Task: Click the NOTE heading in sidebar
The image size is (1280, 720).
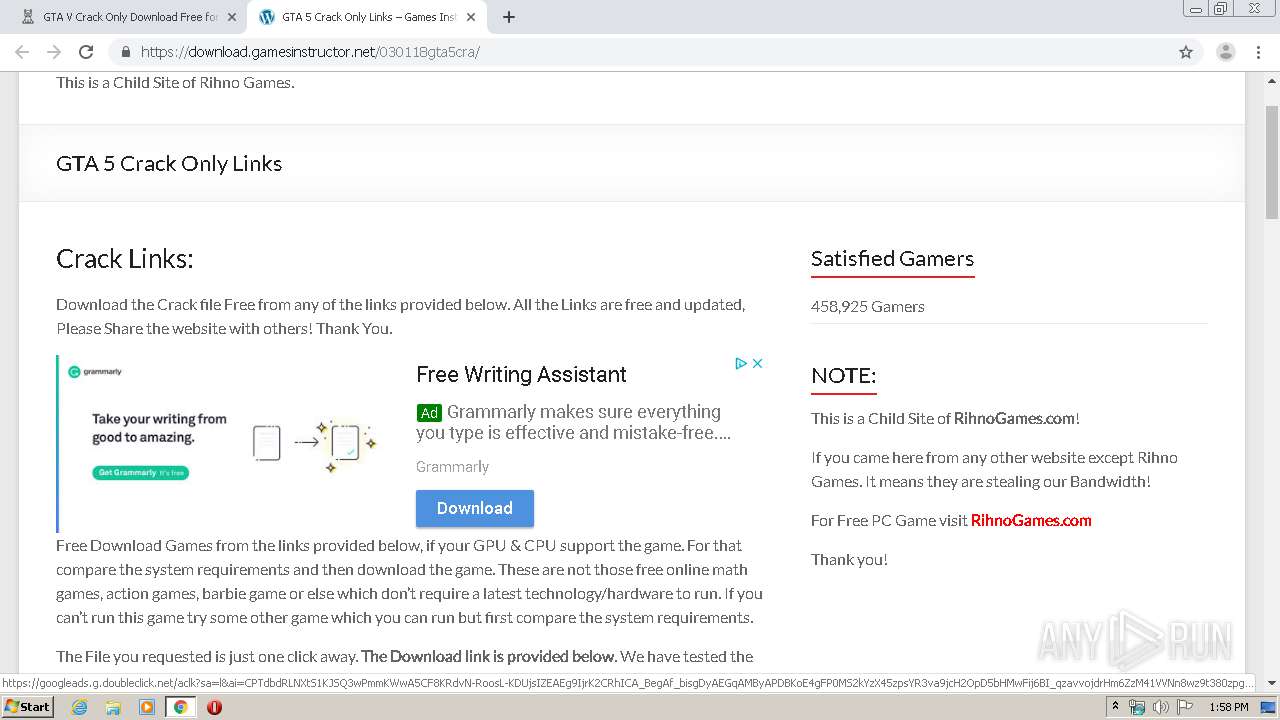Action: tap(843, 375)
